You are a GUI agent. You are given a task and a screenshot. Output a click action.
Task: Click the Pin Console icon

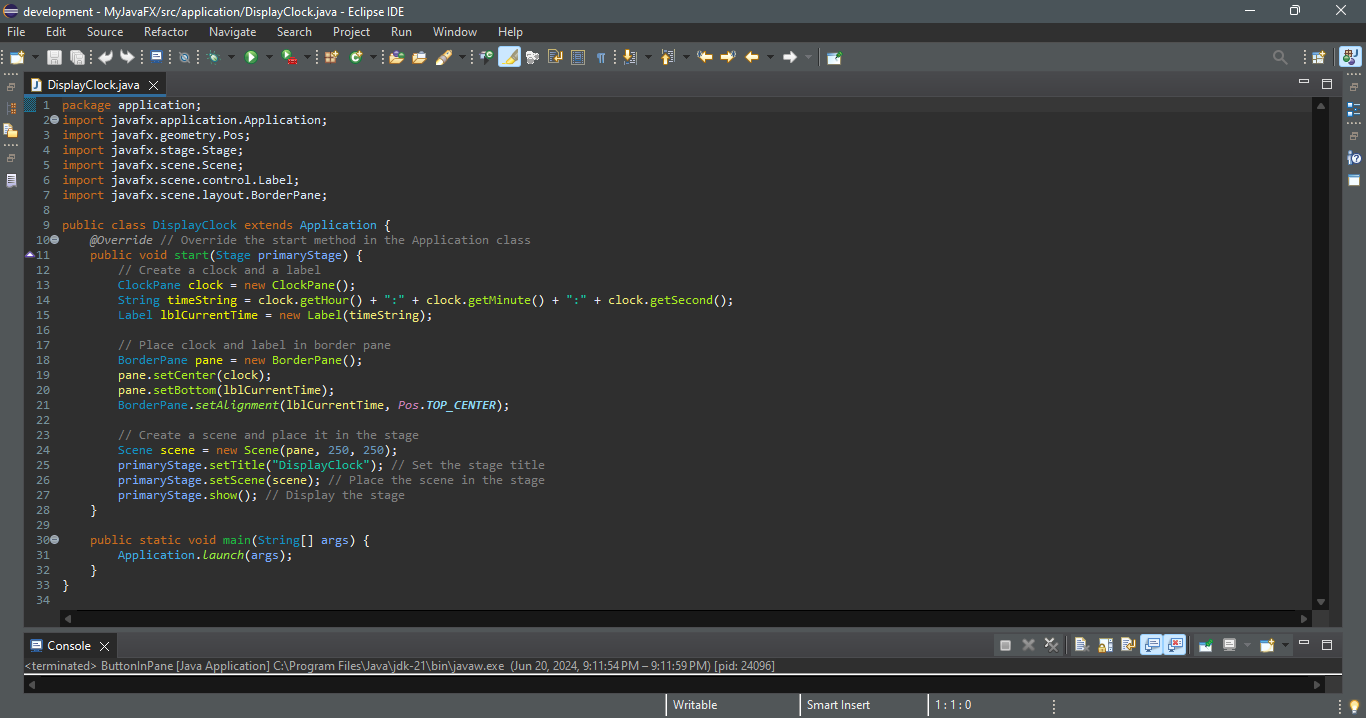(x=1206, y=645)
